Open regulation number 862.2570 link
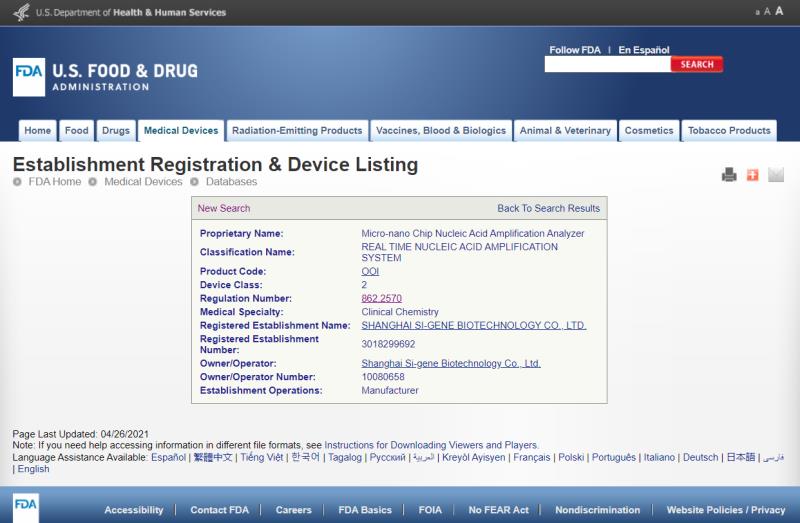This screenshot has width=800, height=523. [381, 298]
